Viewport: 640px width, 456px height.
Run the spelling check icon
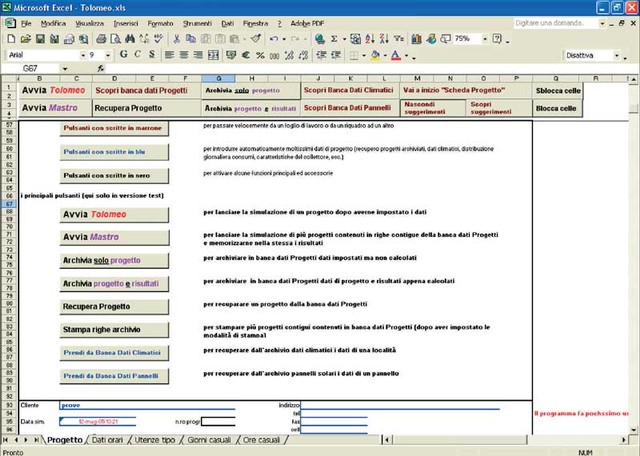158,39
